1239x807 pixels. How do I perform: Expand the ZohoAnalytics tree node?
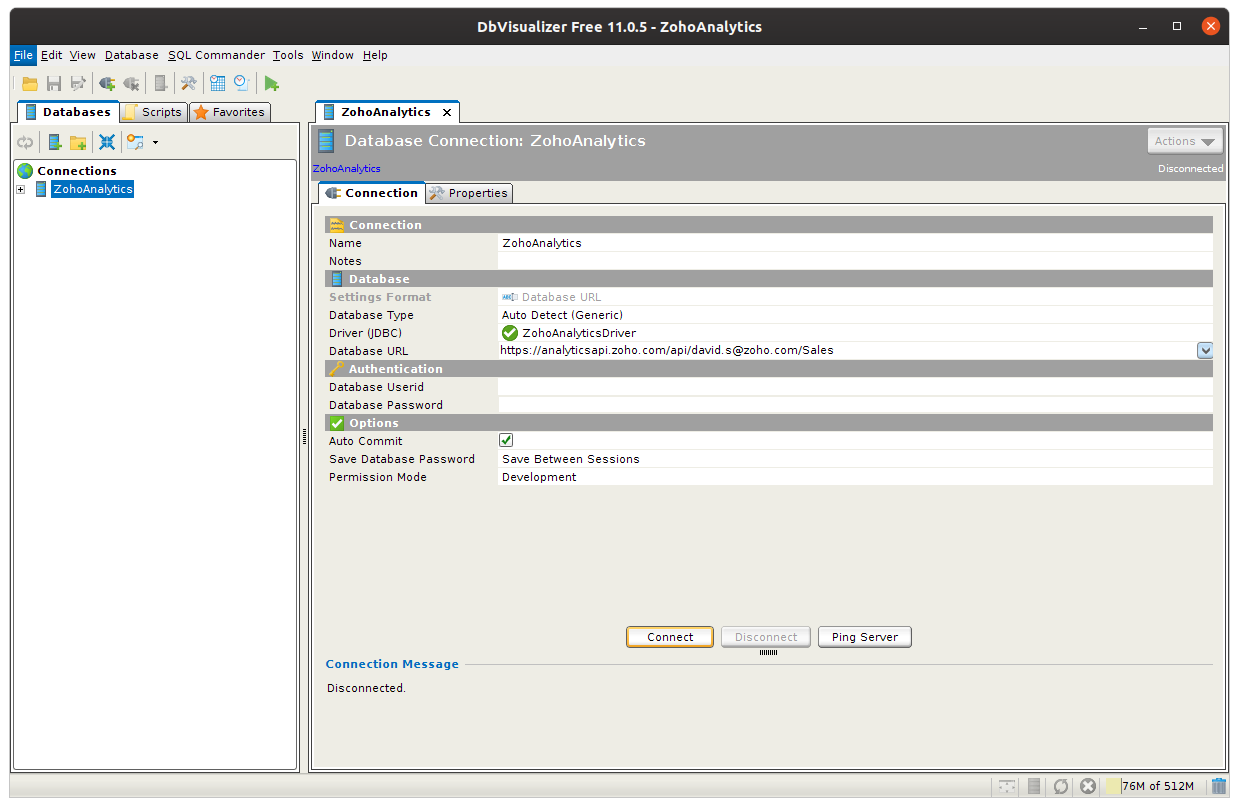click(20, 189)
